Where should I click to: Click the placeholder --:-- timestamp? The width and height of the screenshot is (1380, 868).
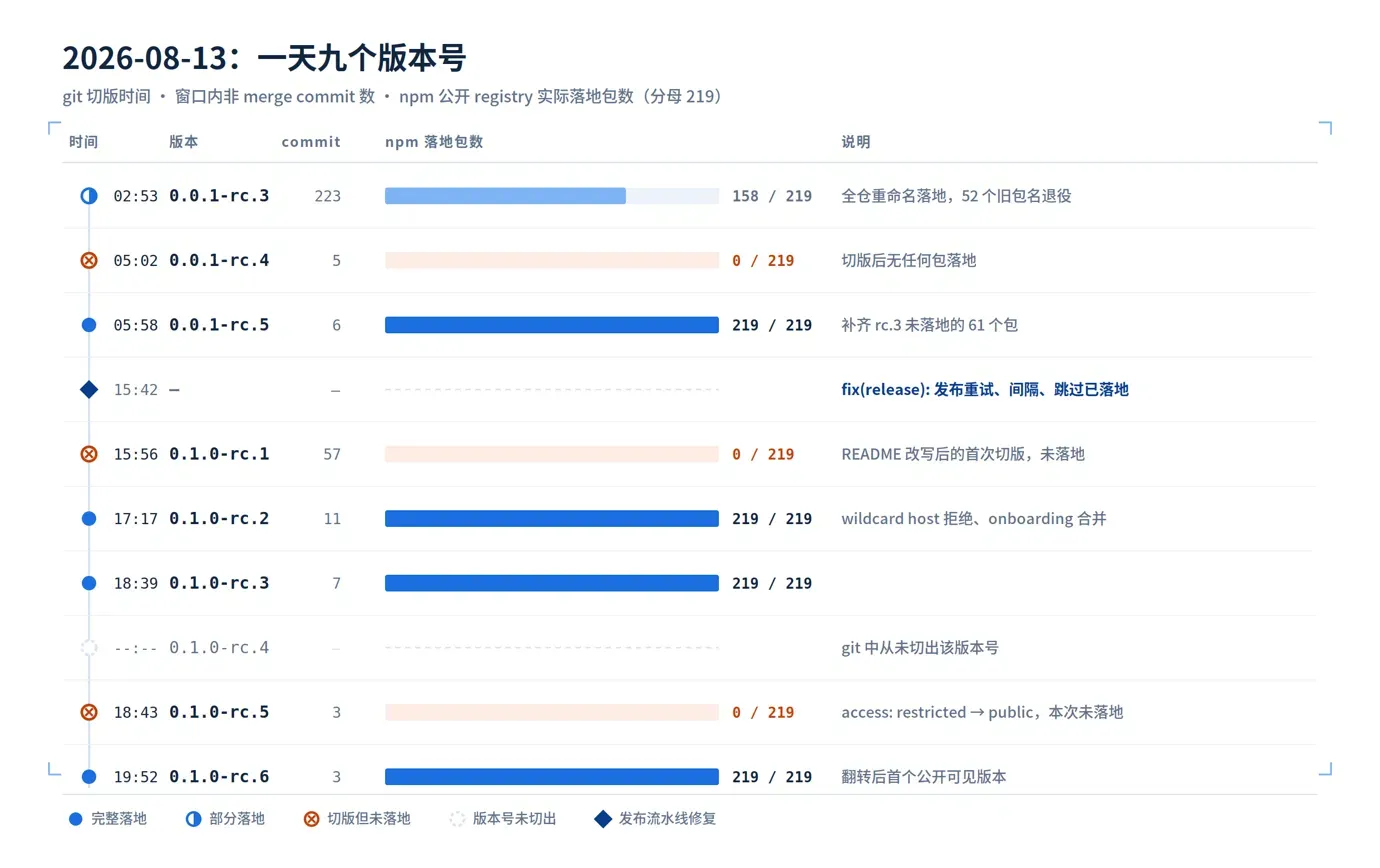click(136, 647)
